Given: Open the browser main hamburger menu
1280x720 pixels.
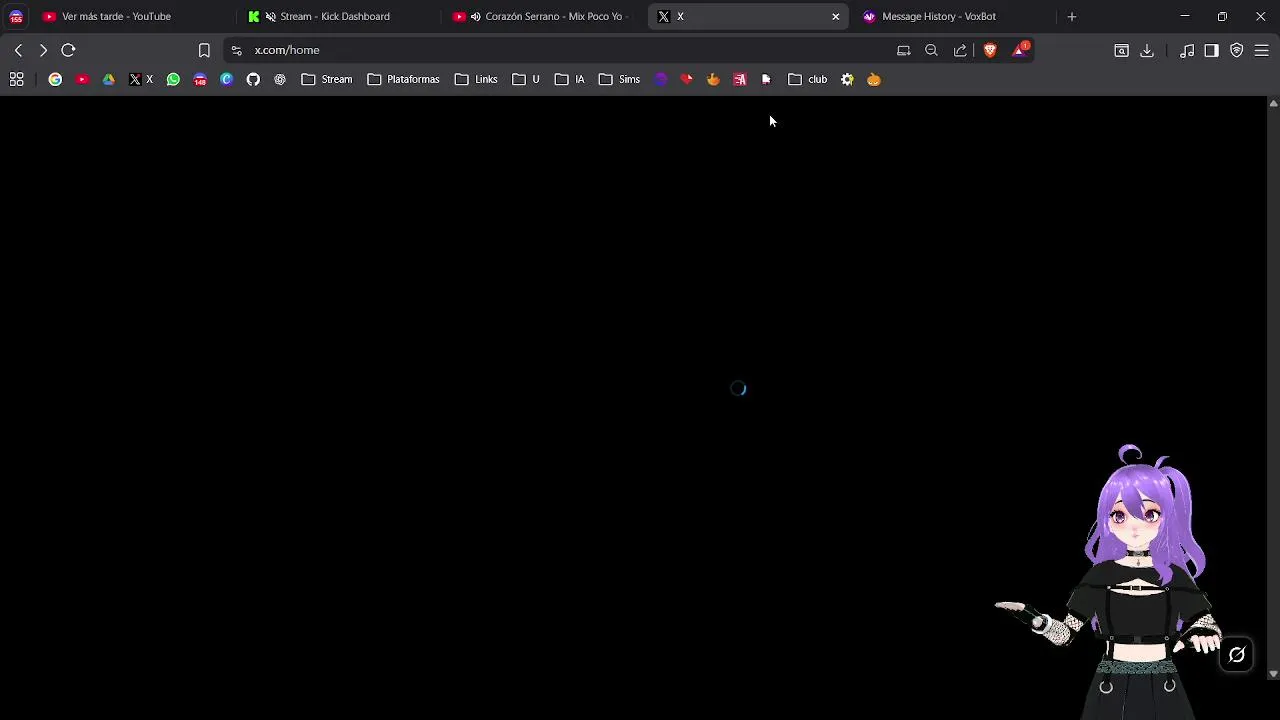Looking at the screenshot, I should click(1262, 50).
